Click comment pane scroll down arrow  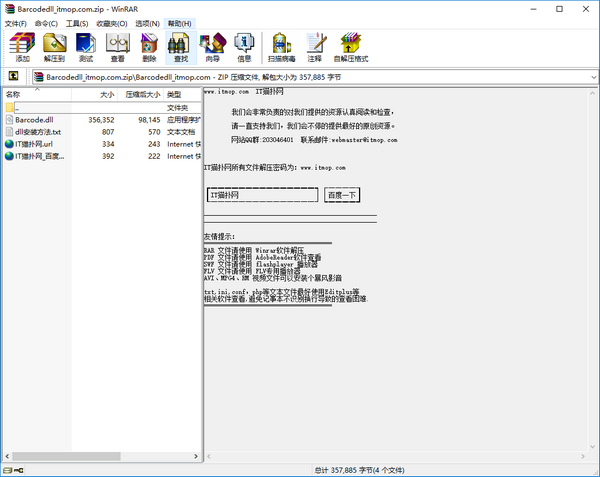click(592, 446)
